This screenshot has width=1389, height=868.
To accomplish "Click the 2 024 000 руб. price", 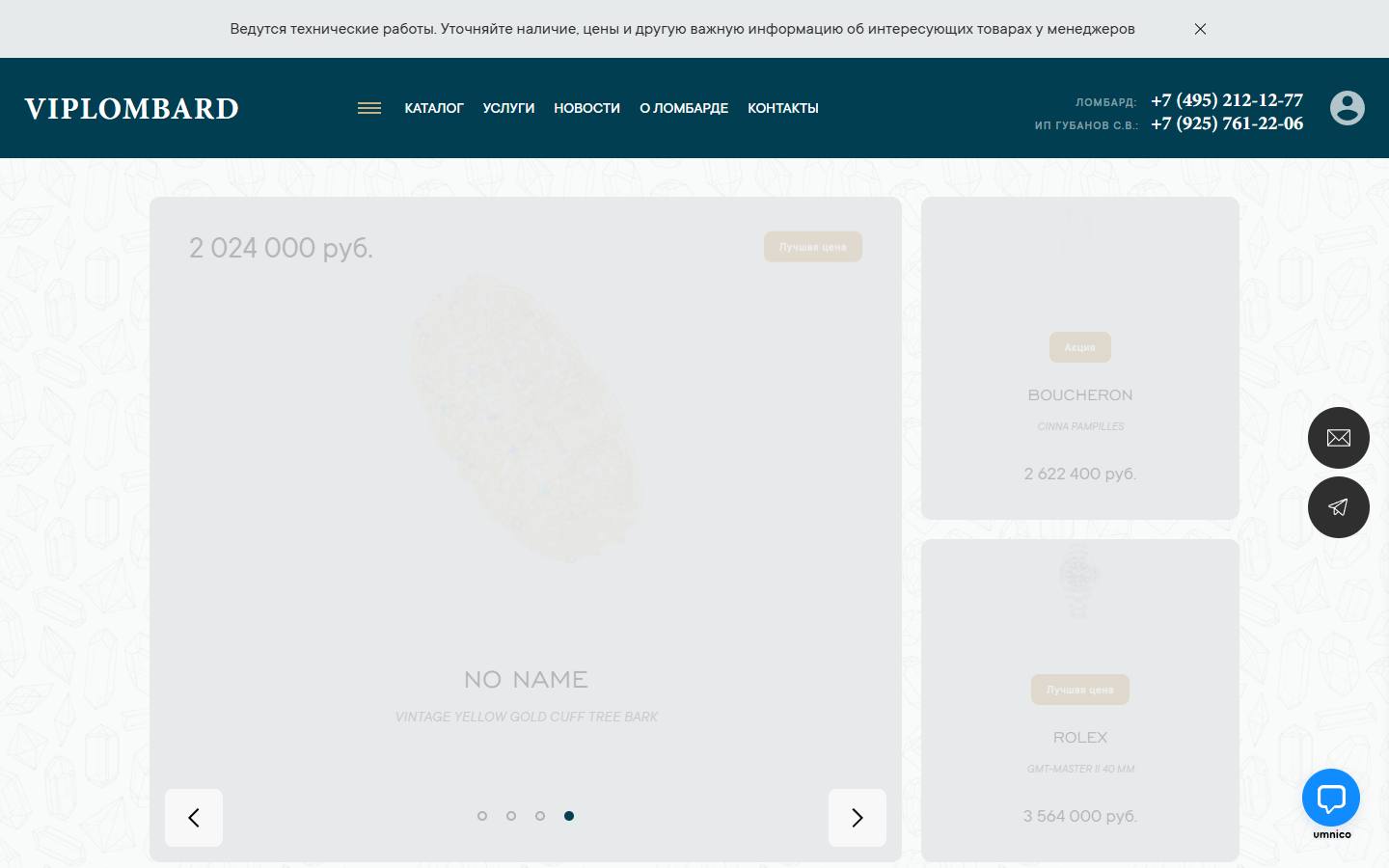I will [281, 248].
